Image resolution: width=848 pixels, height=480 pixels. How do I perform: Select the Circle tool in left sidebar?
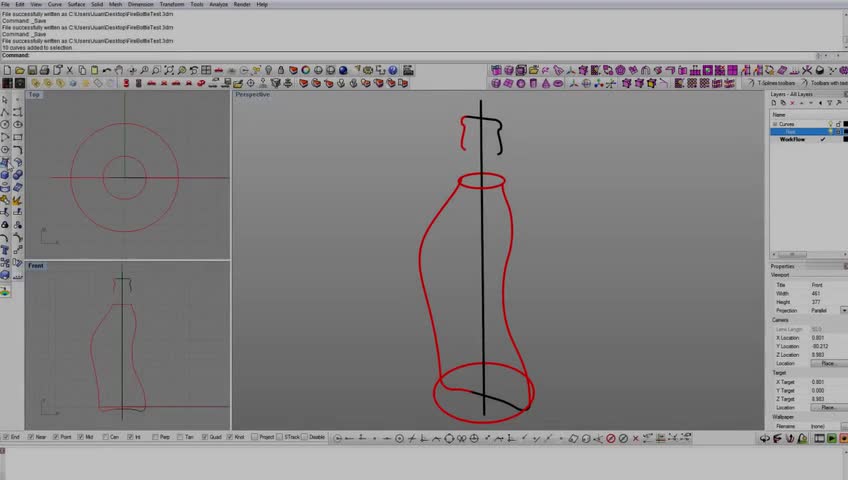pos(5,124)
